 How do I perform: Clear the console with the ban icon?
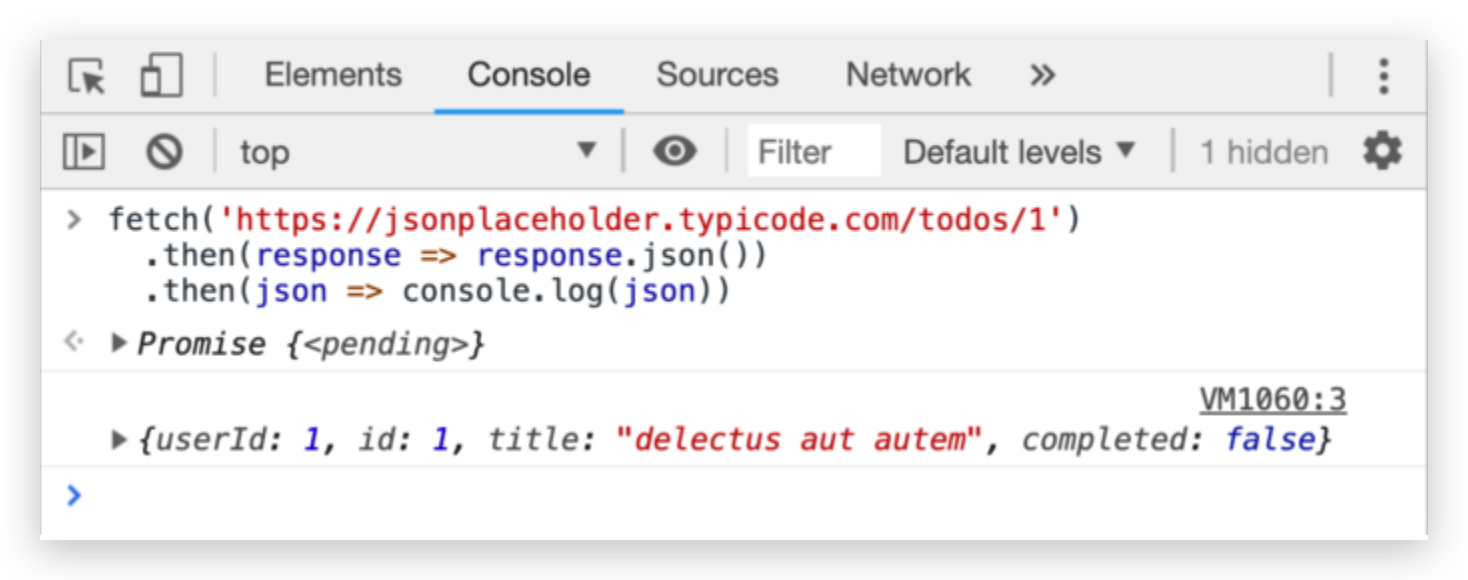point(164,152)
